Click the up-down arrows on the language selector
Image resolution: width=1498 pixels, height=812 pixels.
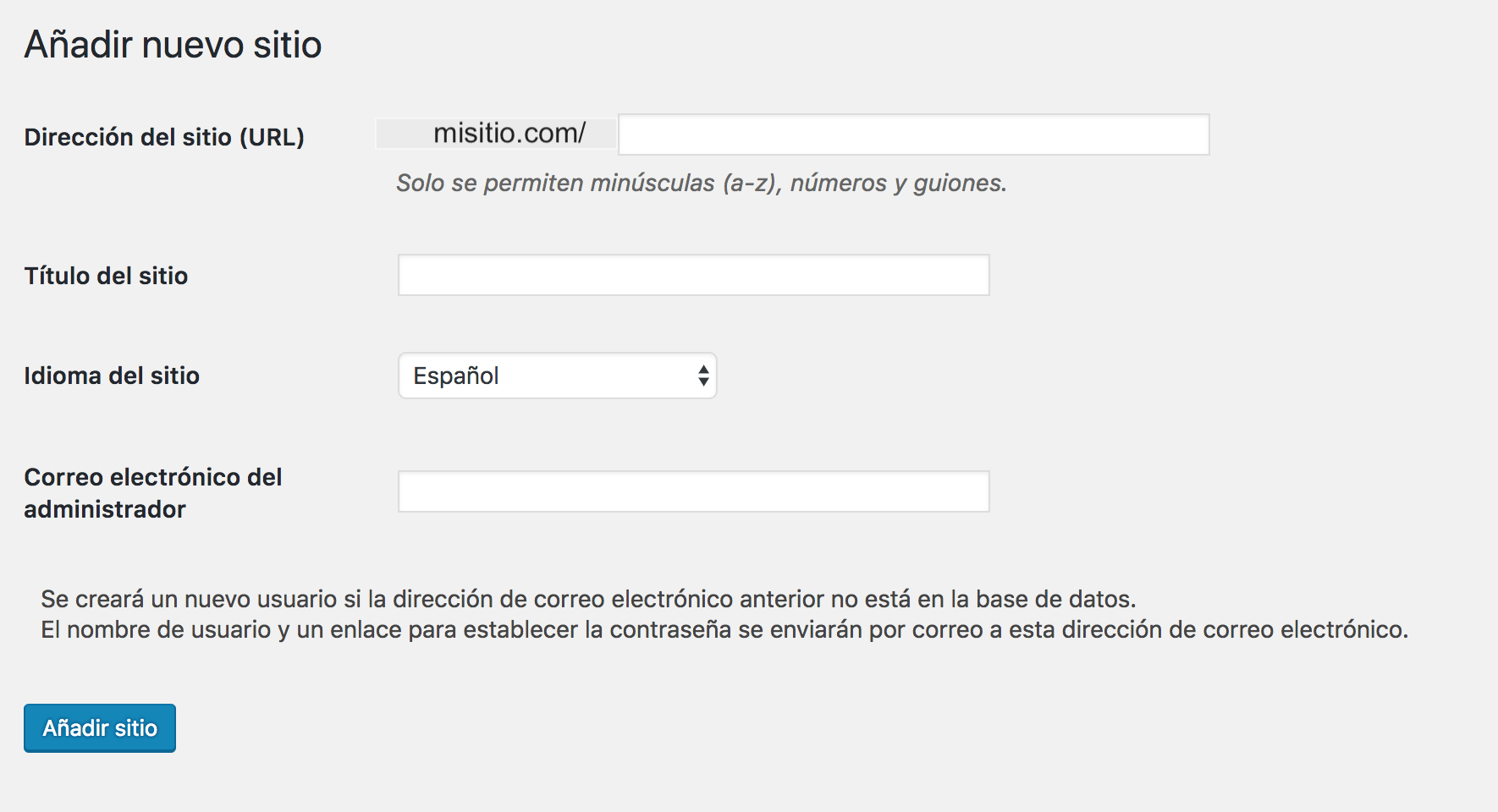[x=703, y=376]
